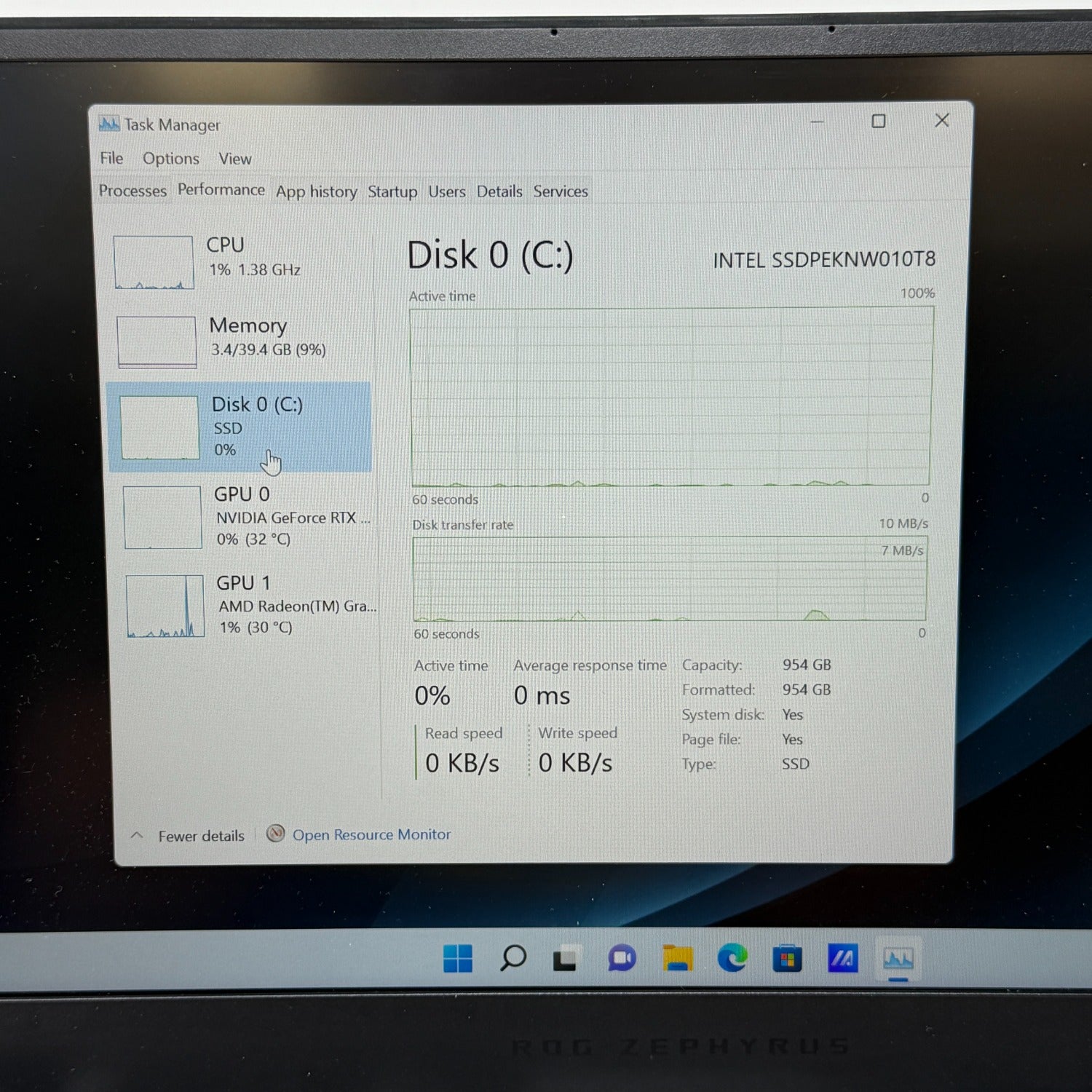This screenshot has height=1092, width=1092.
Task: Launch Microsoft Edge from the taskbar
Action: [732, 959]
